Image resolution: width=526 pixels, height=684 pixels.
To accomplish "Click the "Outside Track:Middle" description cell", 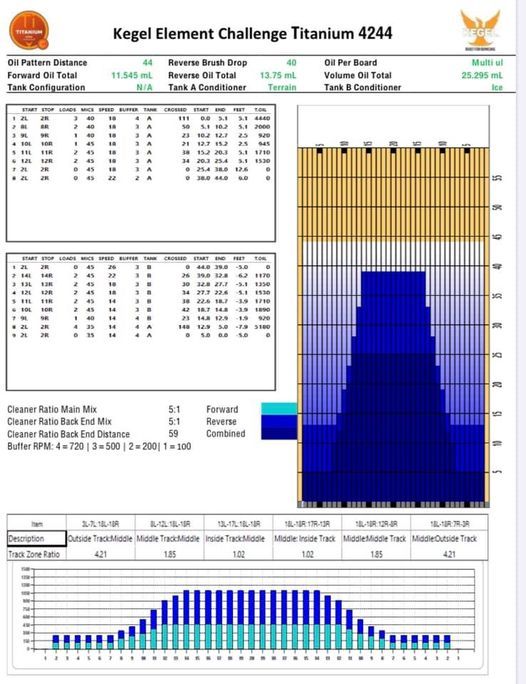I will click(x=100, y=538).
